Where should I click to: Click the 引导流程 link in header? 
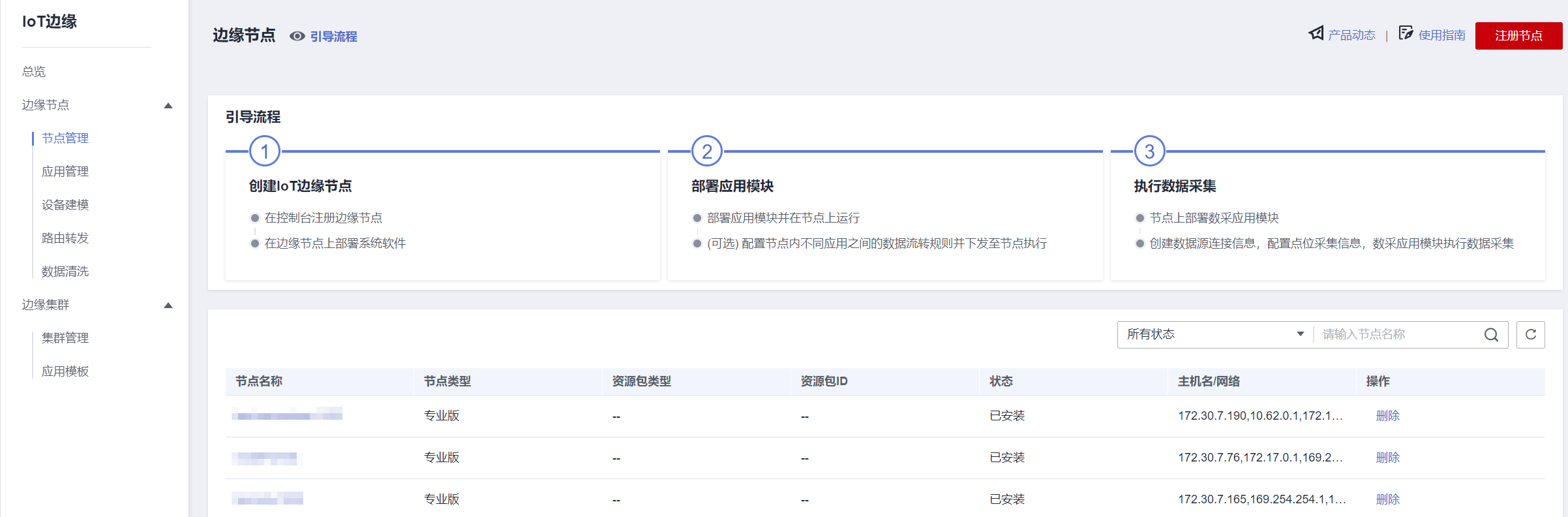coord(333,37)
